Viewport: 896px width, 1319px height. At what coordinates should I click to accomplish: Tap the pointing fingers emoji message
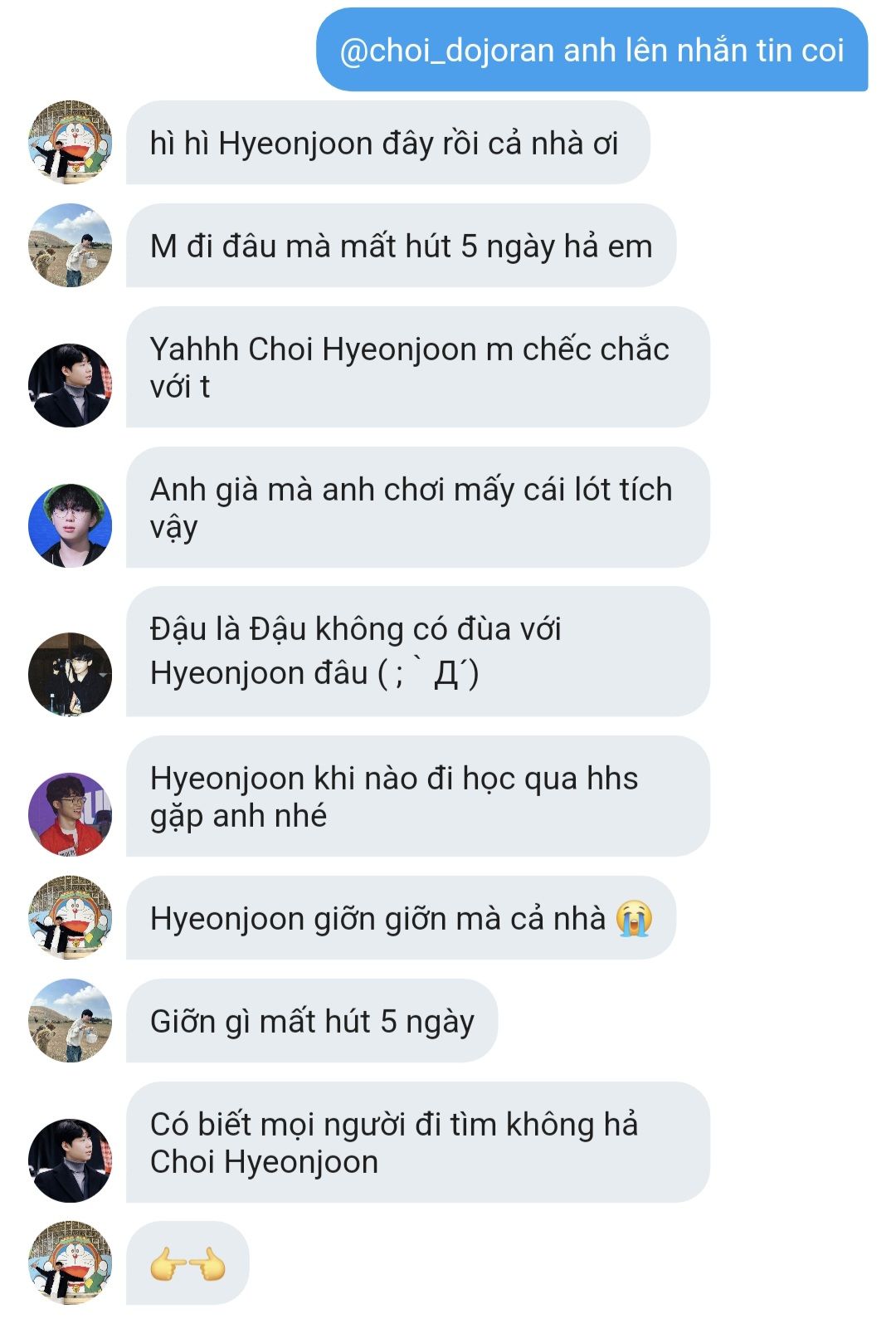click(x=187, y=1263)
